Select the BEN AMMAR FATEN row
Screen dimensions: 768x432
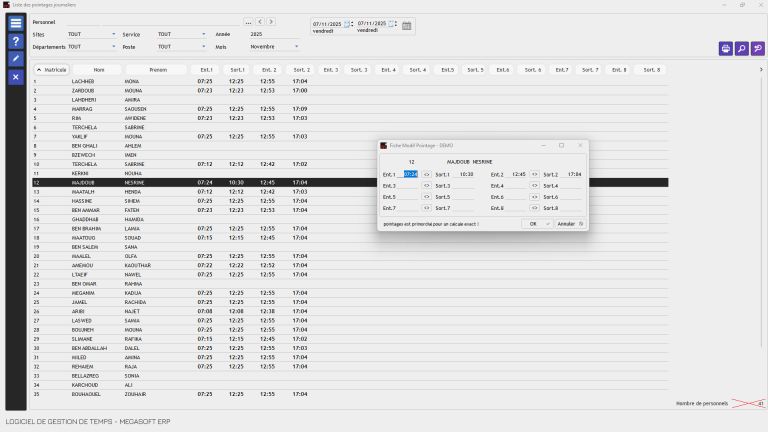350,210
